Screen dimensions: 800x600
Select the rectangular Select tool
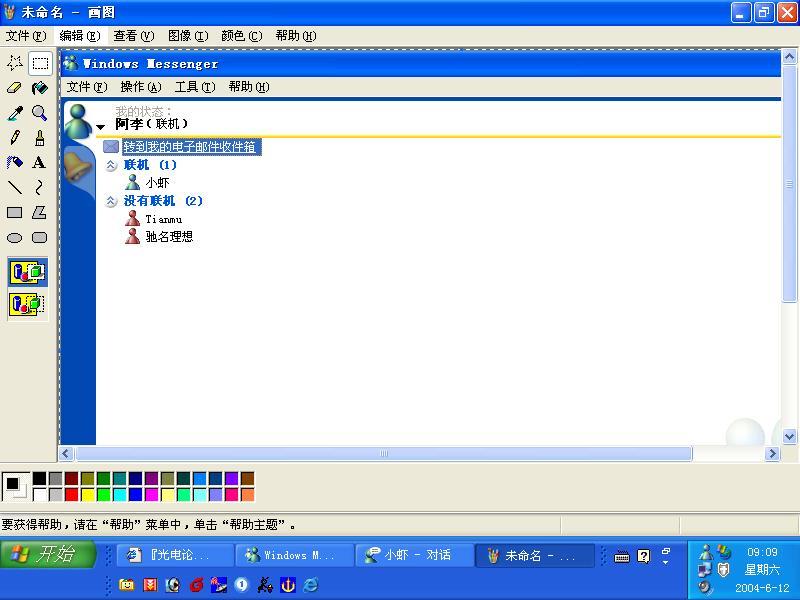click(40, 63)
